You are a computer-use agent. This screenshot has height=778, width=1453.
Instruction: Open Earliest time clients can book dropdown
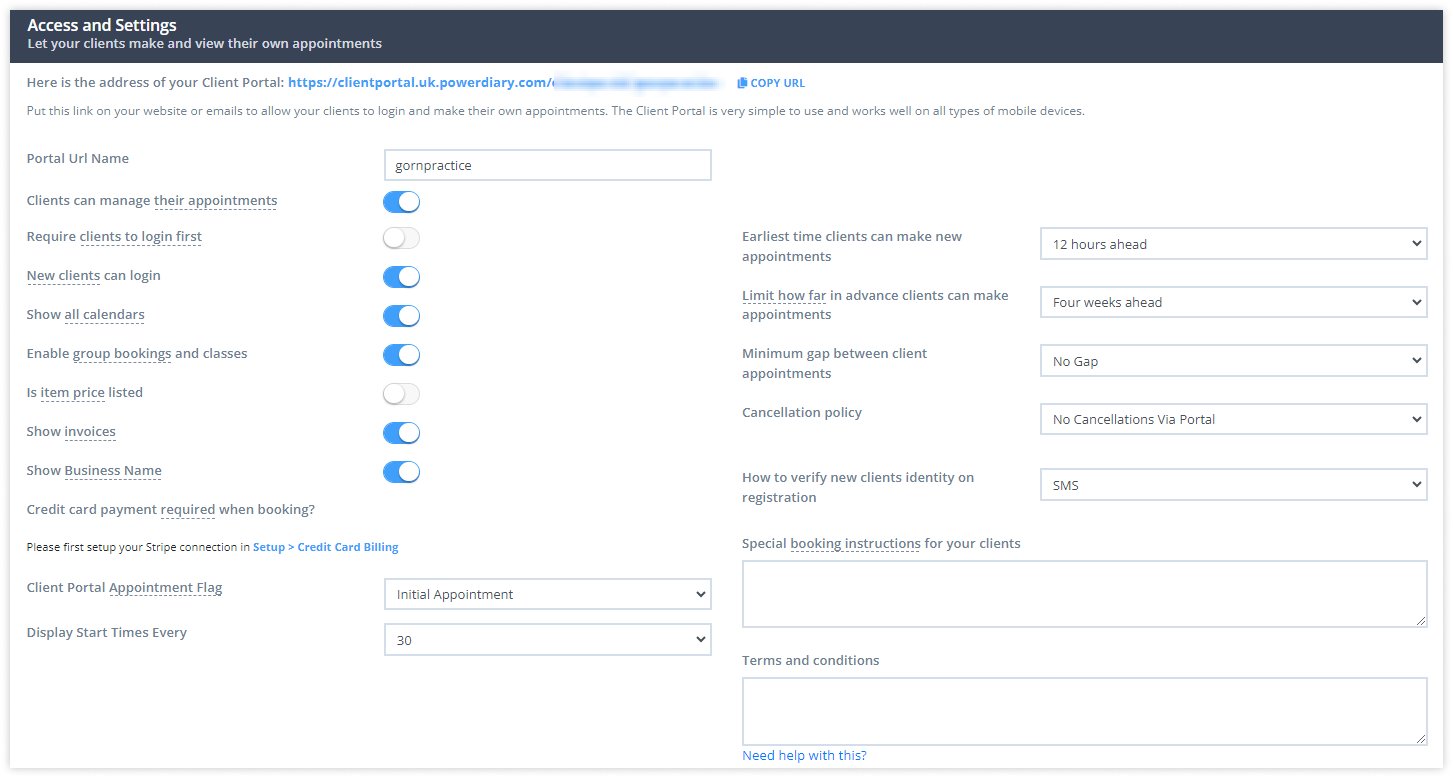pos(1233,244)
